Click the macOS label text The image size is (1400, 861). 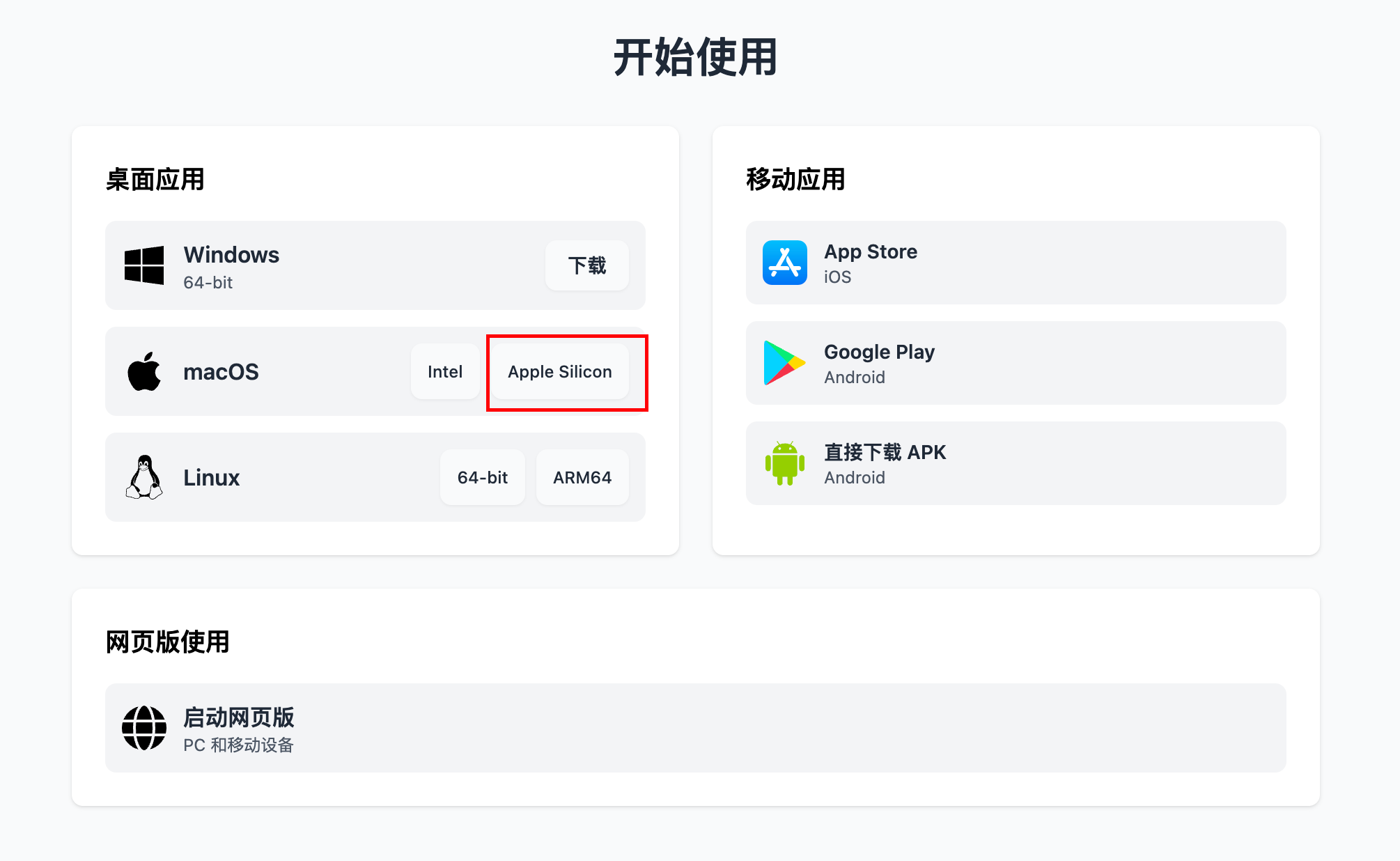(221, 372)
